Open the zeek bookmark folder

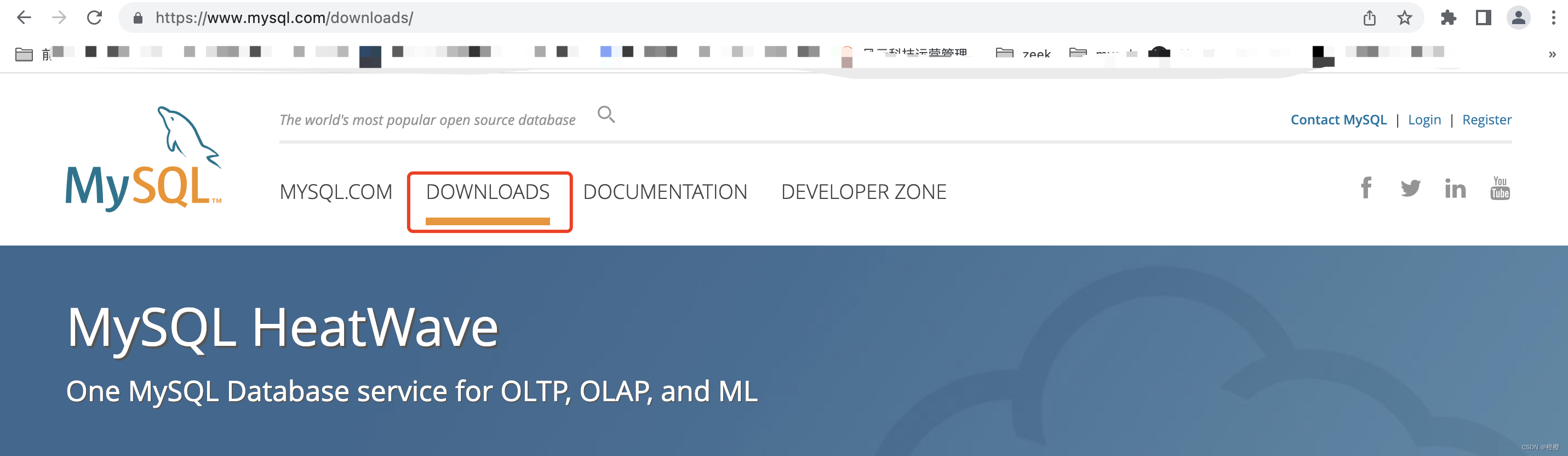(x=1023, y=54)
